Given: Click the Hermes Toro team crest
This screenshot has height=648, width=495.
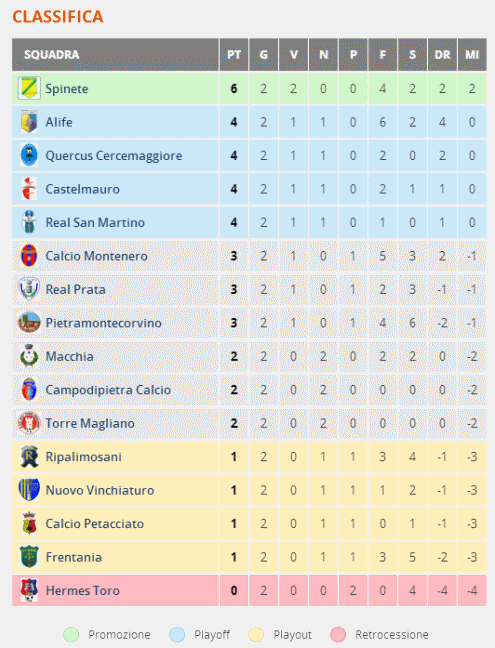Looking at the screenshot, I should tap(29, 590).
